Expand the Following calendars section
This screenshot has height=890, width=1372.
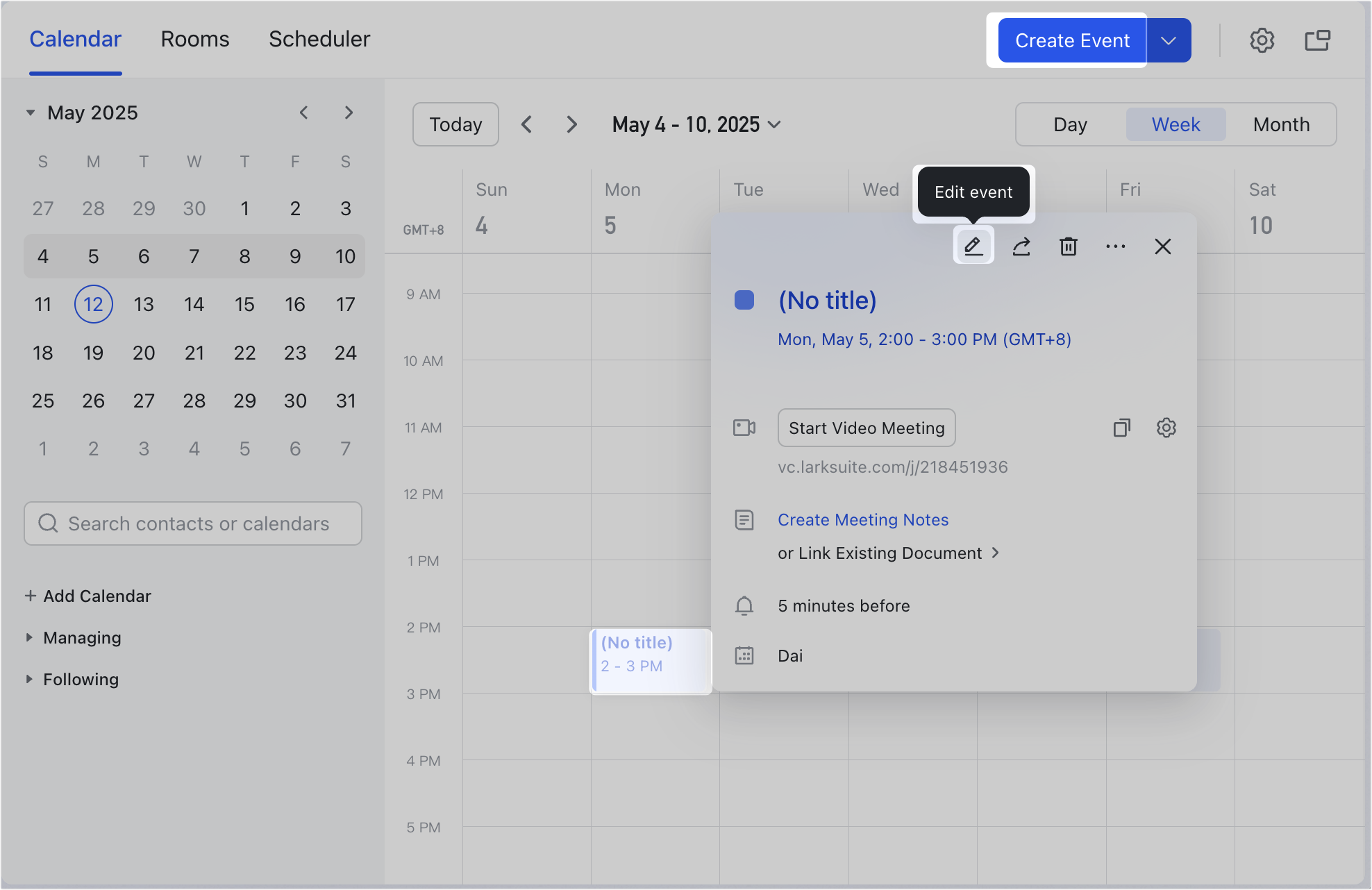(29, 679)
